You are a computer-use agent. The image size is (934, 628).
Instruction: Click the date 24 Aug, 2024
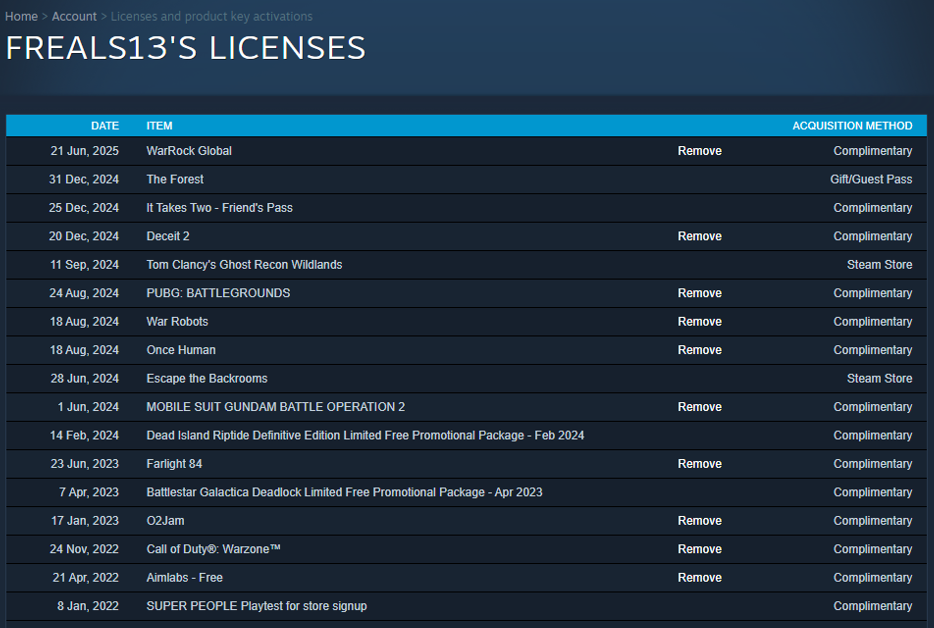pyautogui.click(x=84, y=293)
